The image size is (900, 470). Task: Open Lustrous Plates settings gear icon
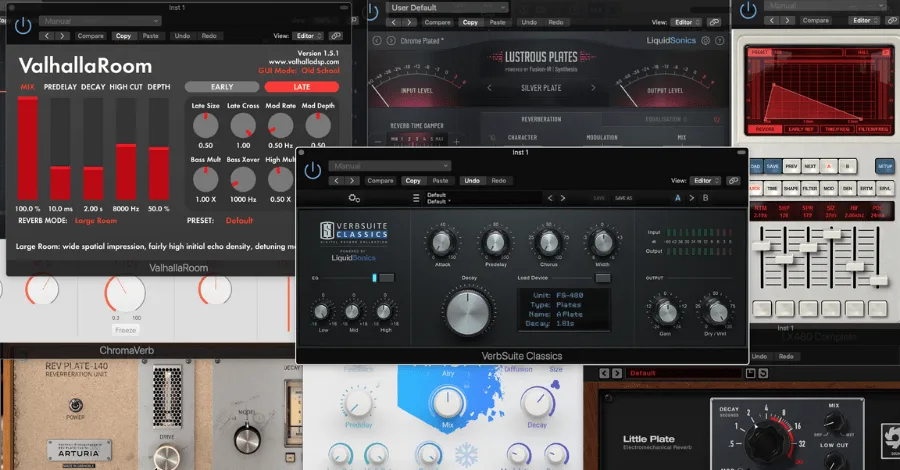pyautogui.click(x=705, y=41)
